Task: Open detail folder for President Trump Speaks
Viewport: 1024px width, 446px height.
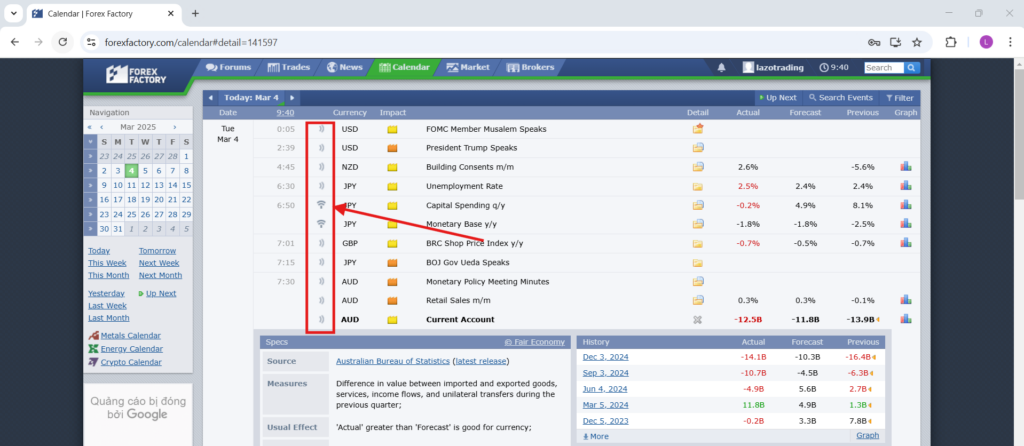Action: (x=697, y=148)
